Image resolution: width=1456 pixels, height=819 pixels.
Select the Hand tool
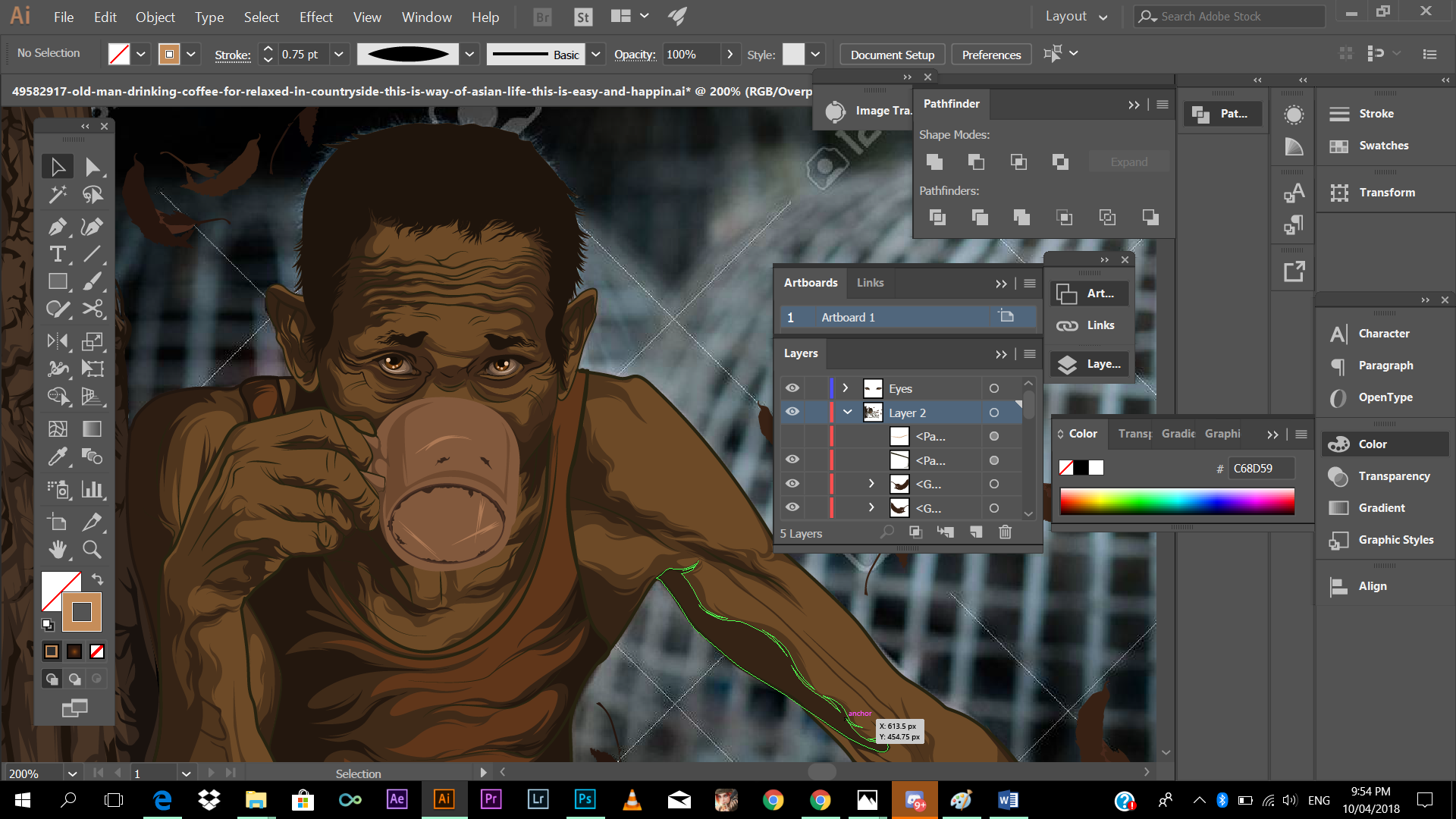pos(58,549)
